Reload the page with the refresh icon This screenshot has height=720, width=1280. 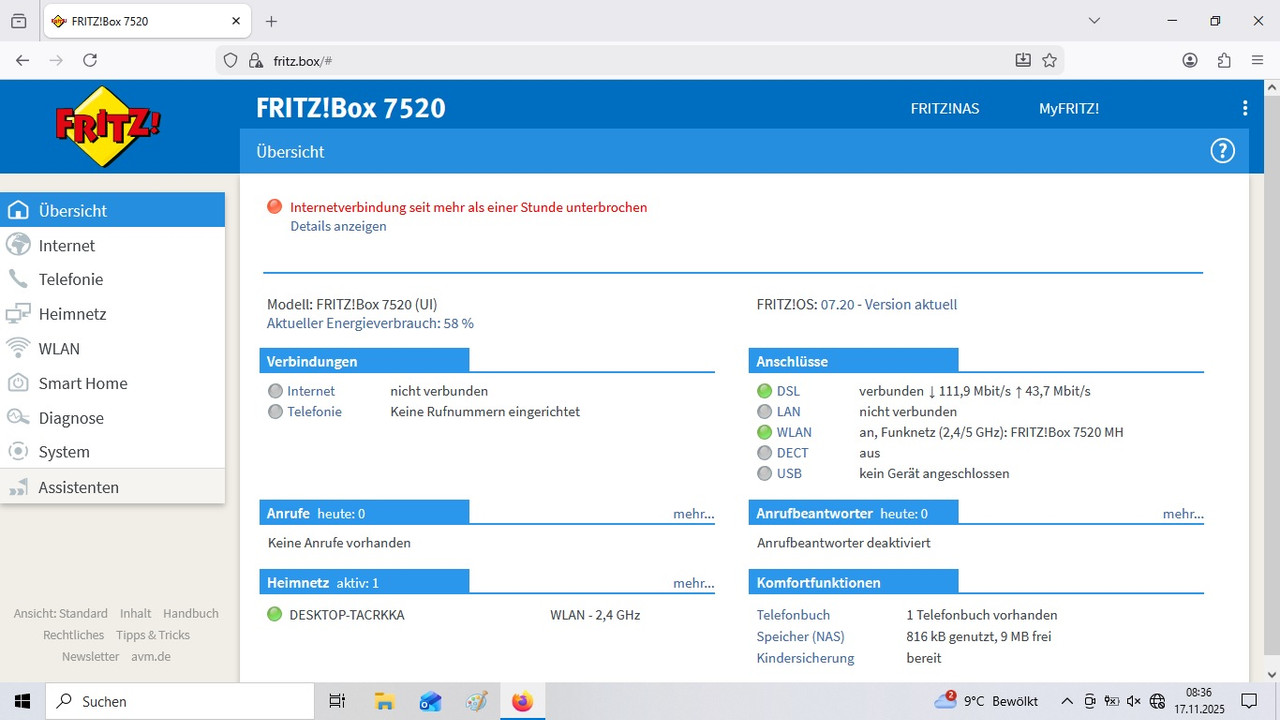click(x=90, y=60)
